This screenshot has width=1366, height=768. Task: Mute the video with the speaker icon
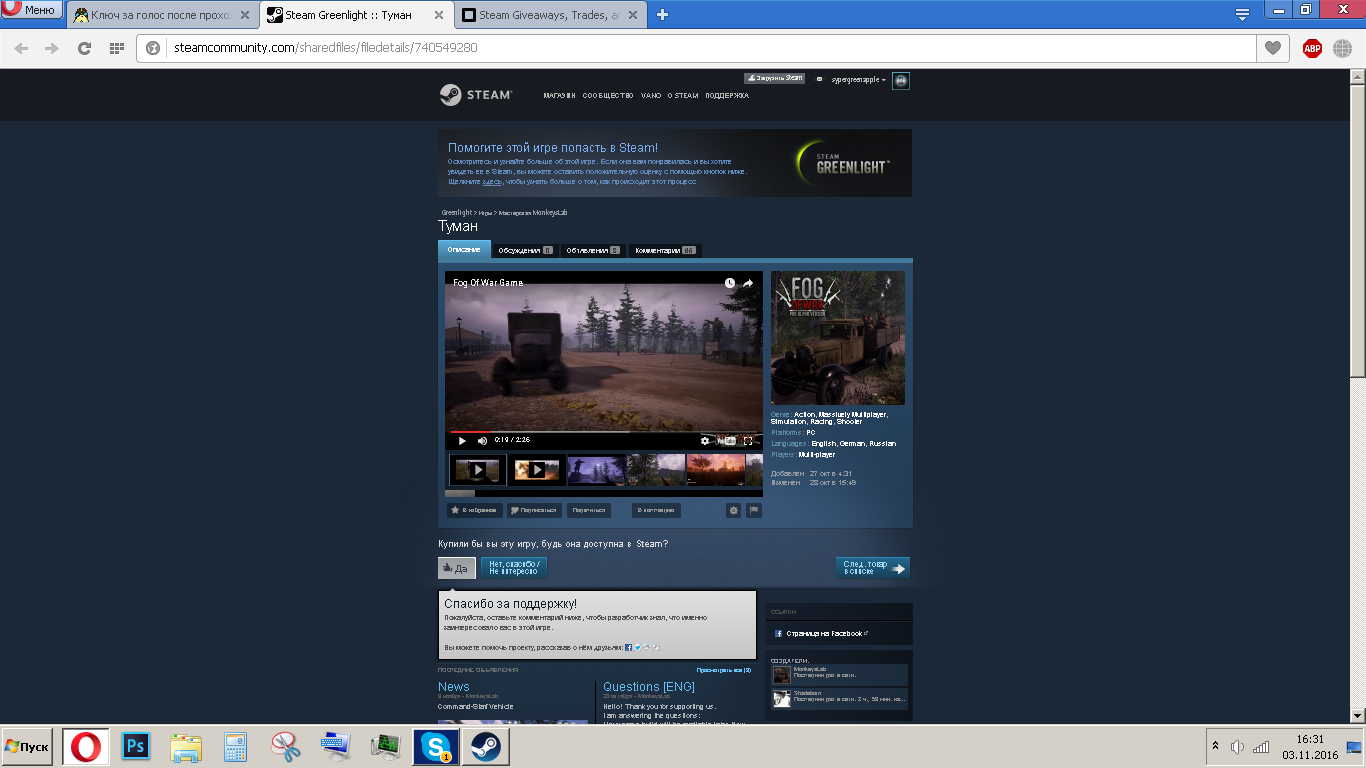tap(482, 440)
